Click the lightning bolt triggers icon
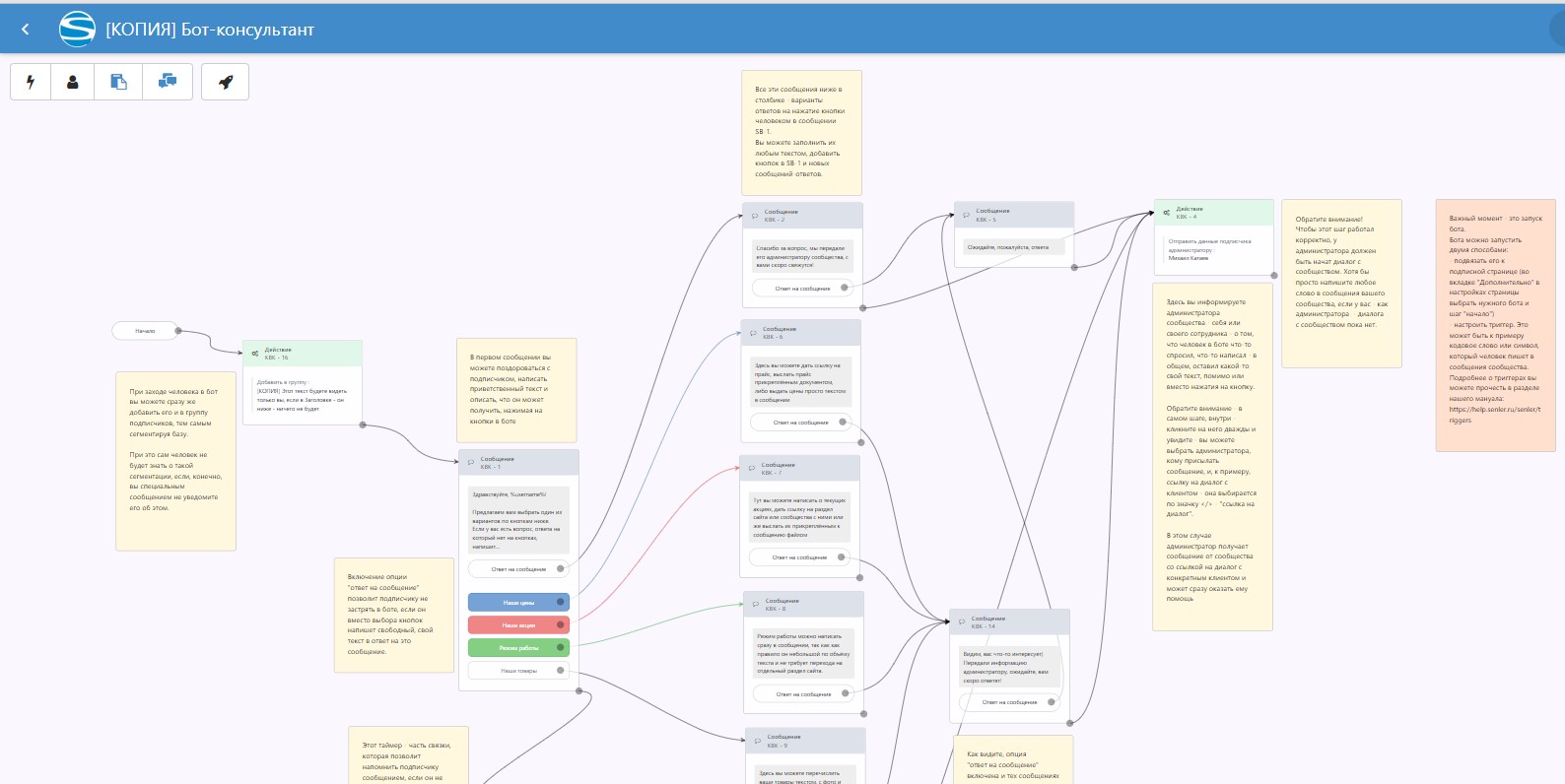Screen dimensions: 1565x784 pos(31,82)
